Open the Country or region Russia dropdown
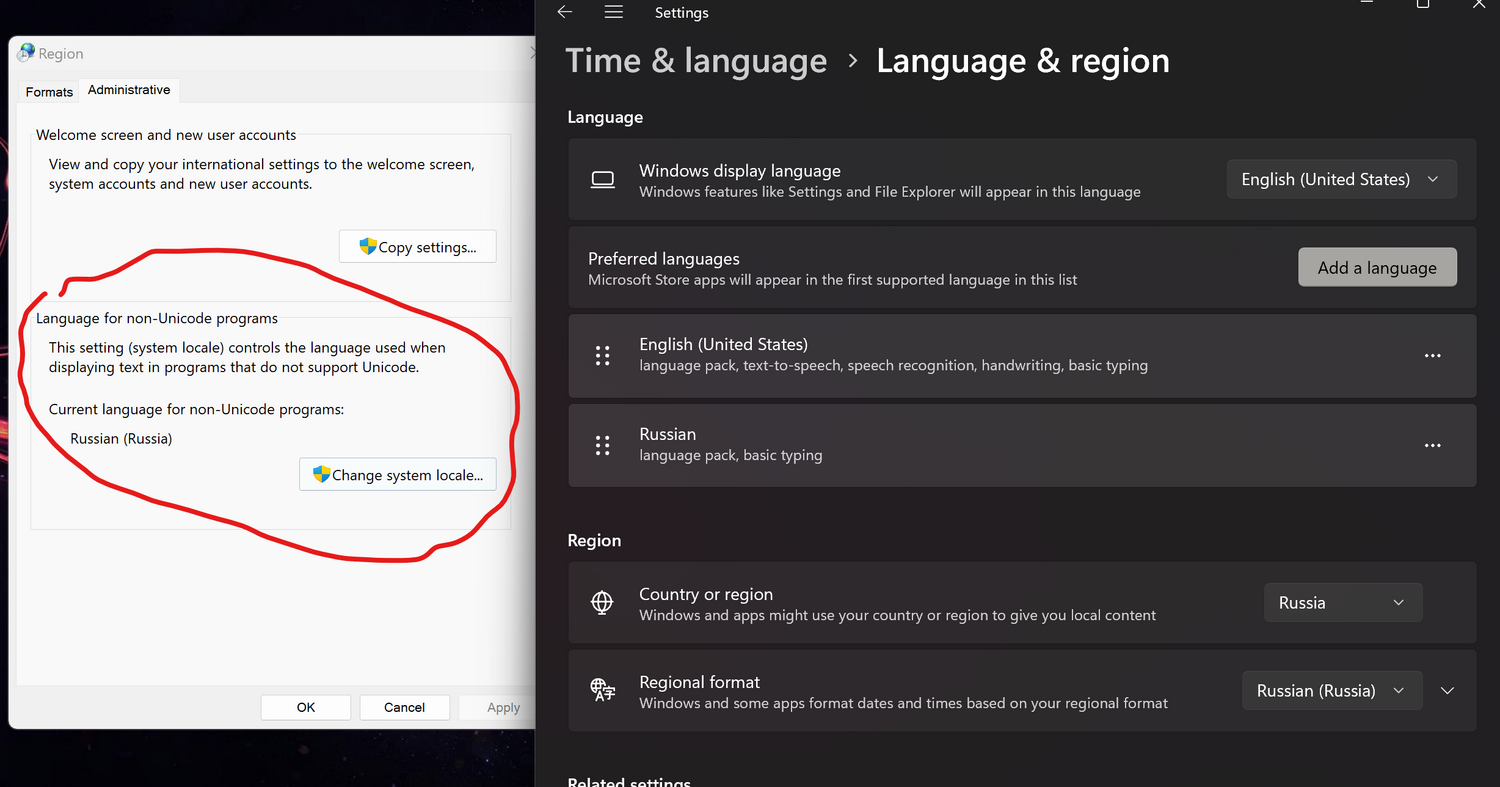 pos(1342,603)
